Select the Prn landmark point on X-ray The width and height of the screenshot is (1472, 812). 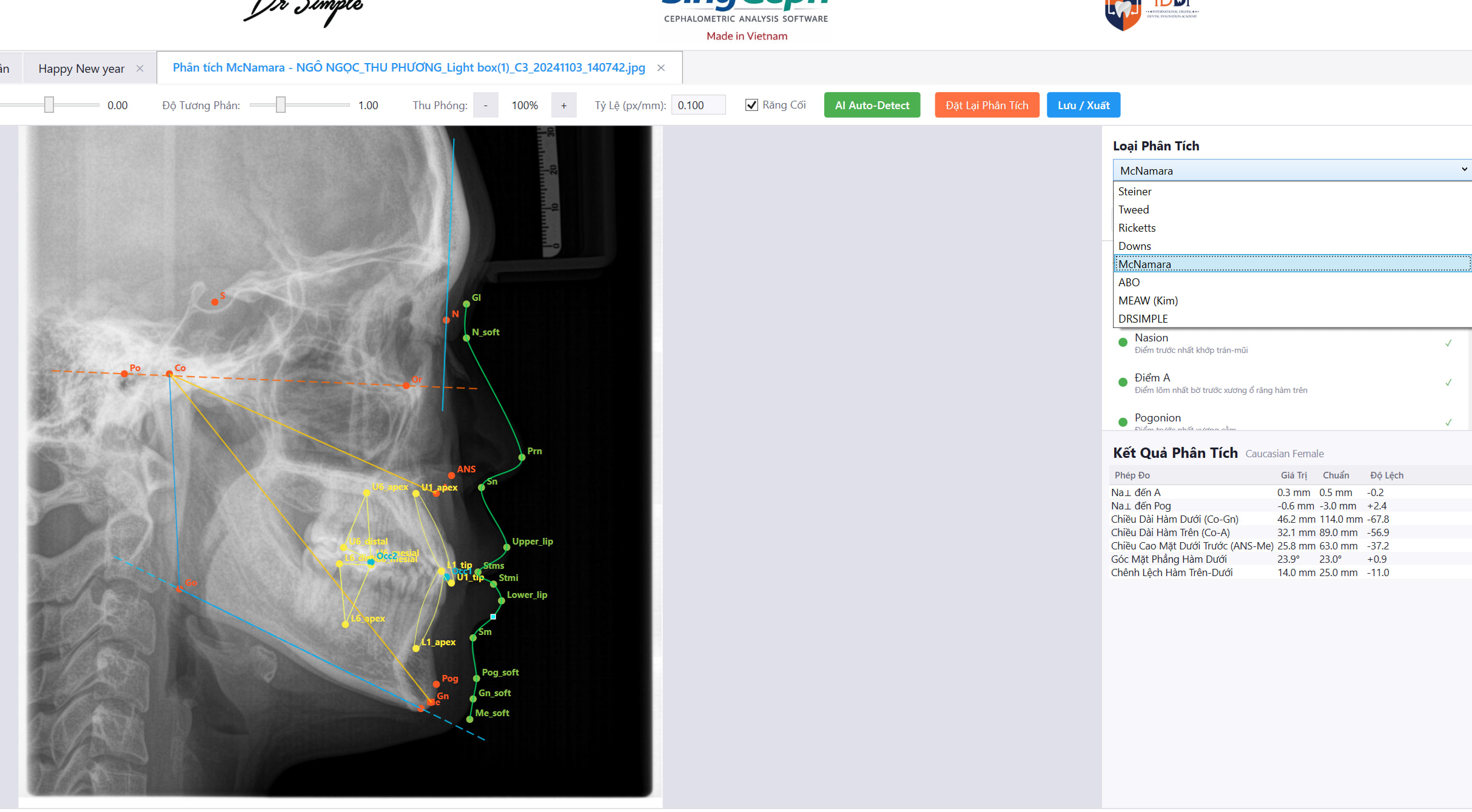[522, 457]
